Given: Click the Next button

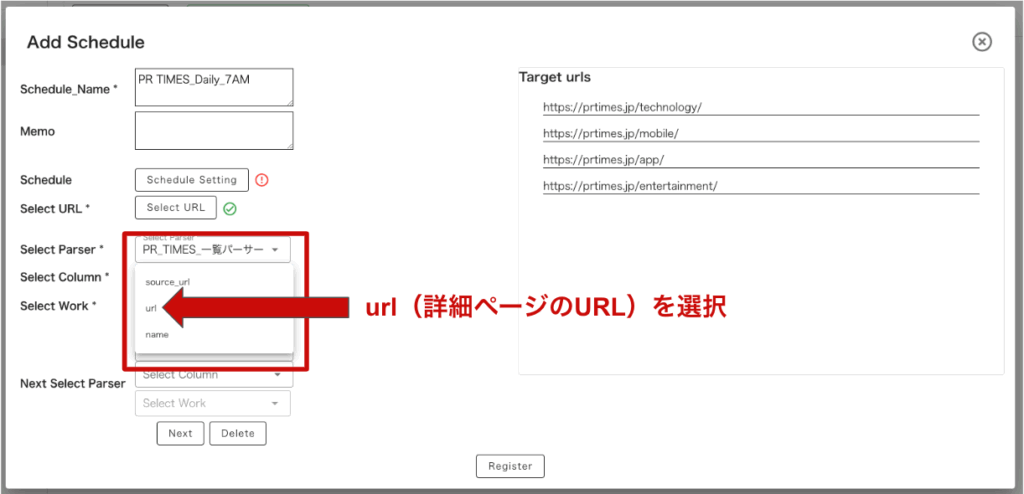Looking at the screenshot, I should (180, 433).
